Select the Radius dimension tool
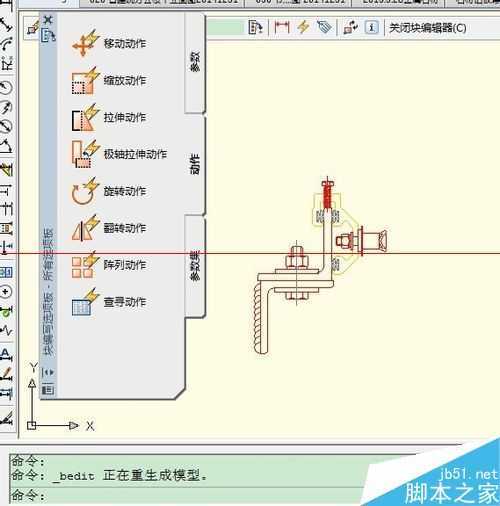 tap(6, 87)
